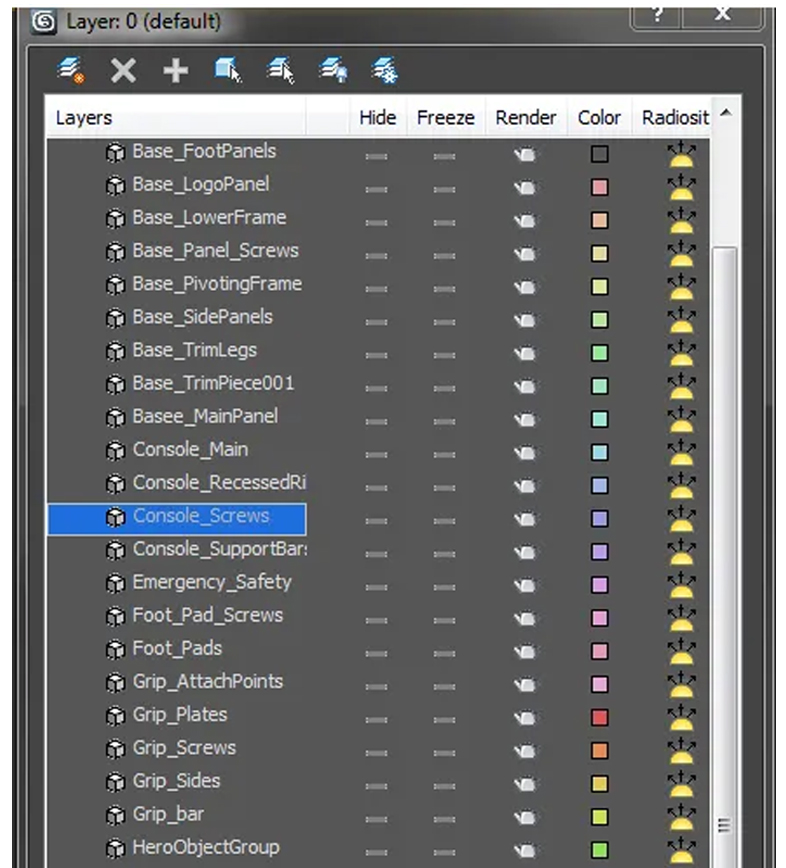Toggle radiosity for the Grip_Sides row
This screenshot has height=868, width=786.
pyautogui.click(x=681, y=782)
